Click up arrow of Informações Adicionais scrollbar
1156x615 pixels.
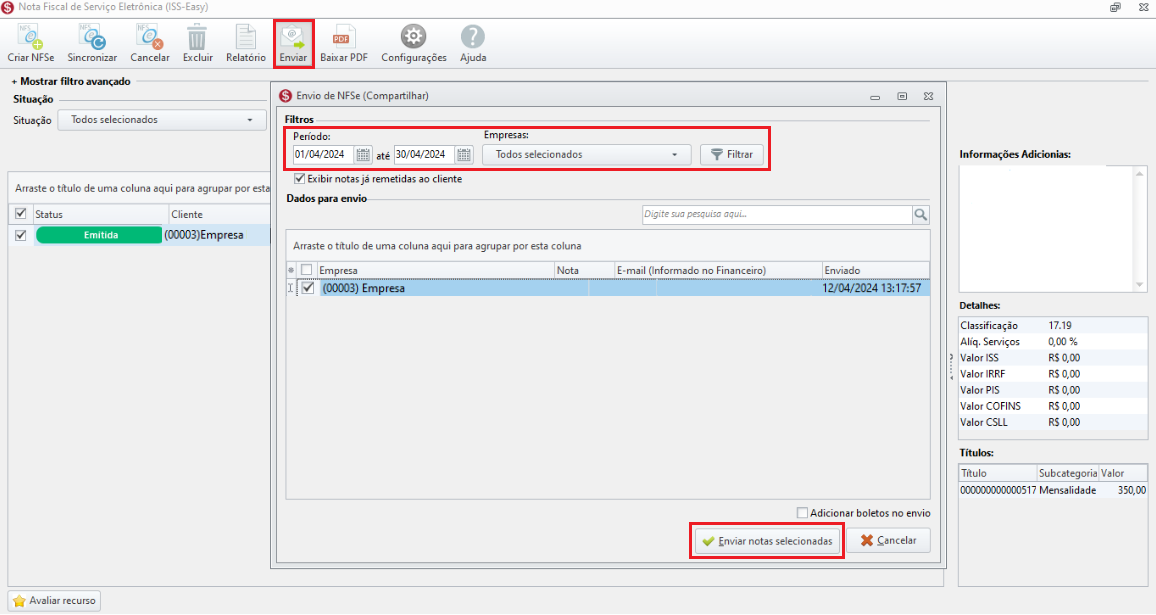(x=1140, y=173)
